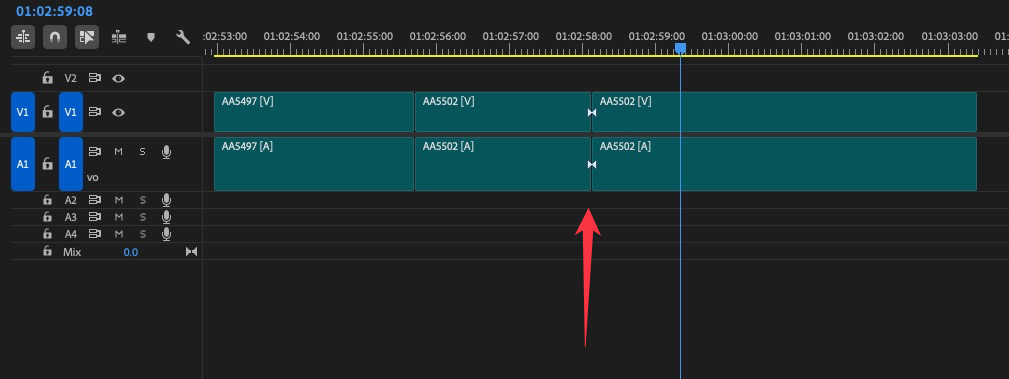The height and width of the screenshot is (379, 1009).
Task: Select A4 track target label
Action: 71,234
